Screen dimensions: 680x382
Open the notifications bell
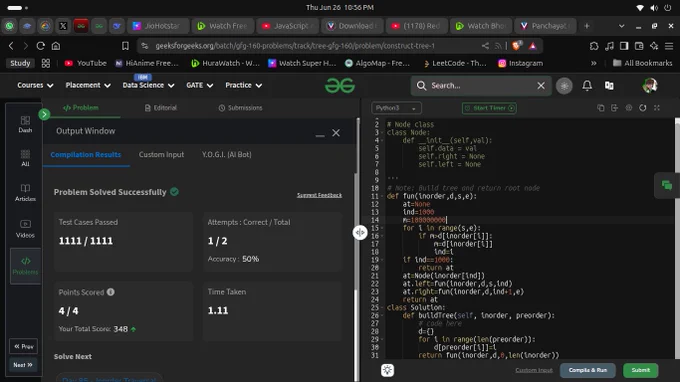point(587,85)
